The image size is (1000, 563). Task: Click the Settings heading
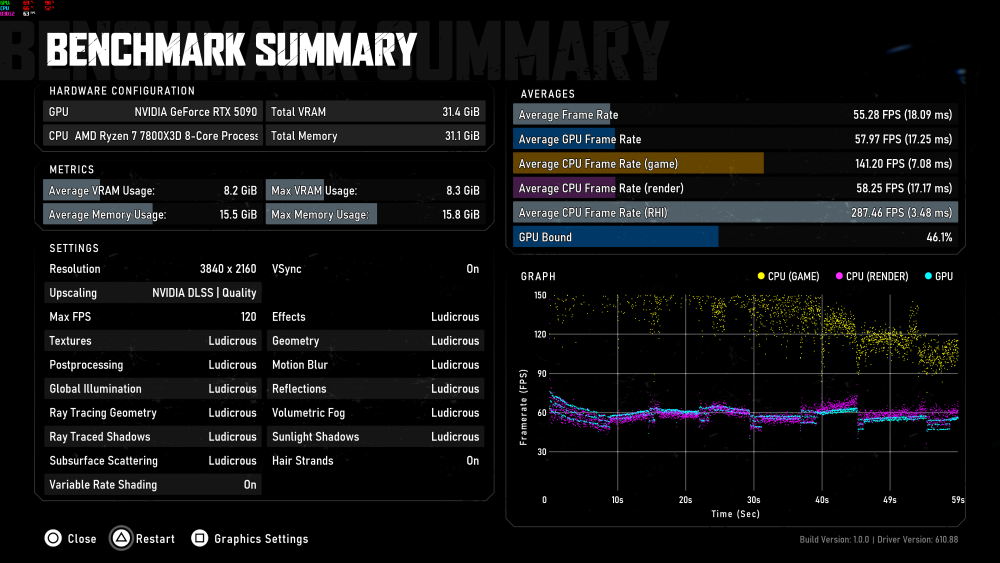coord(74,248)
